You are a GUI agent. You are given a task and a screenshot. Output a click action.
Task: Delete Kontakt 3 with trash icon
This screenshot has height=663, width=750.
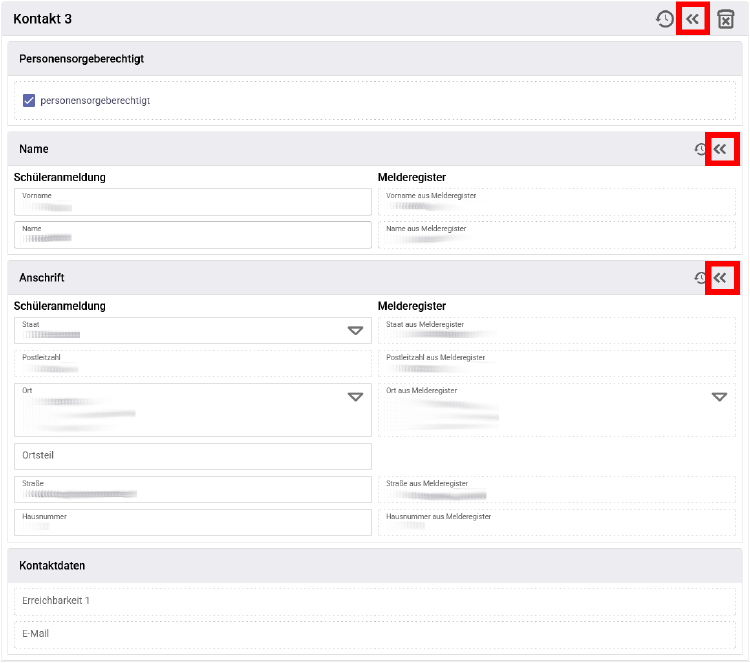coord(725,19)
